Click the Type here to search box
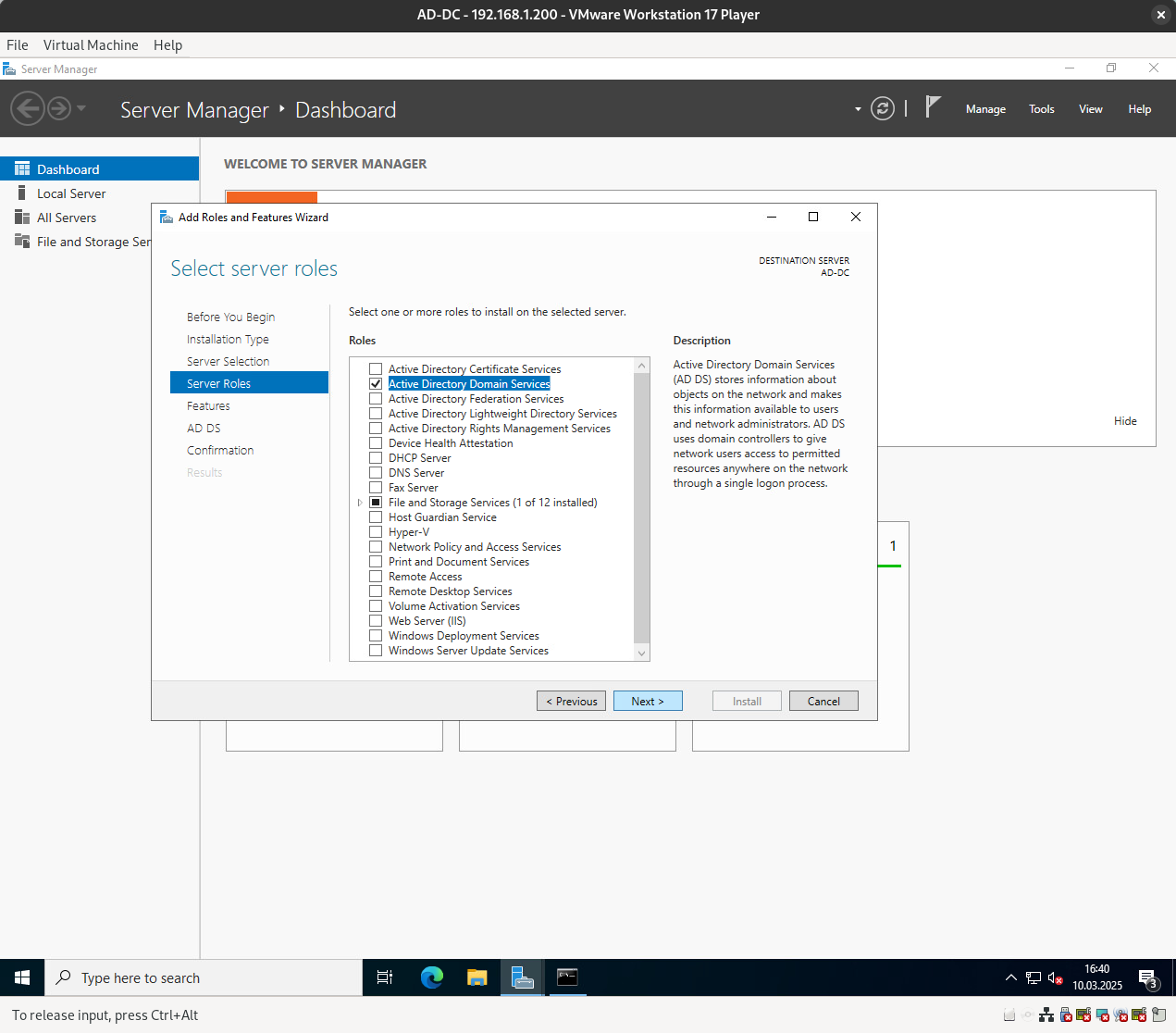Image resolution: width=1176 pixels, height=1033 pixels. 204,978
